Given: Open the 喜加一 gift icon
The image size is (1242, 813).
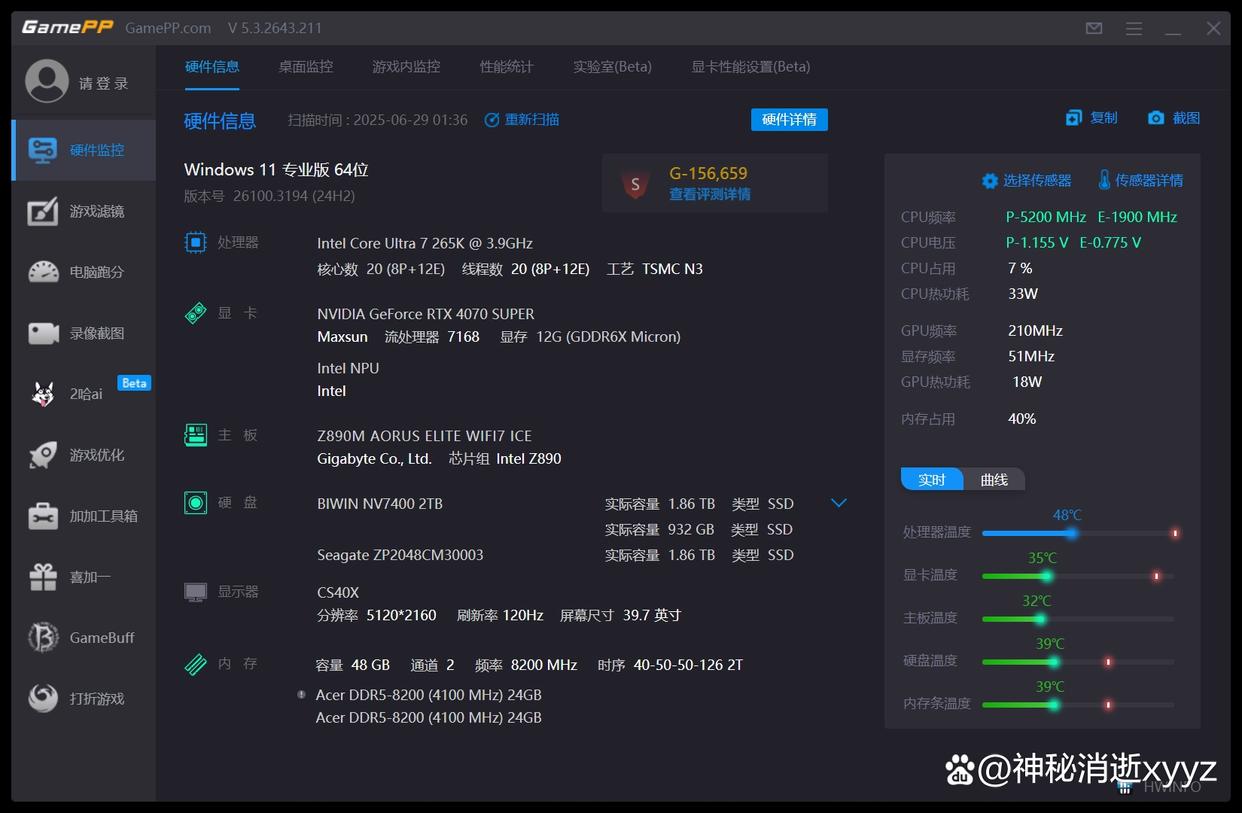Looking at the screenshot, I should 43,577.
